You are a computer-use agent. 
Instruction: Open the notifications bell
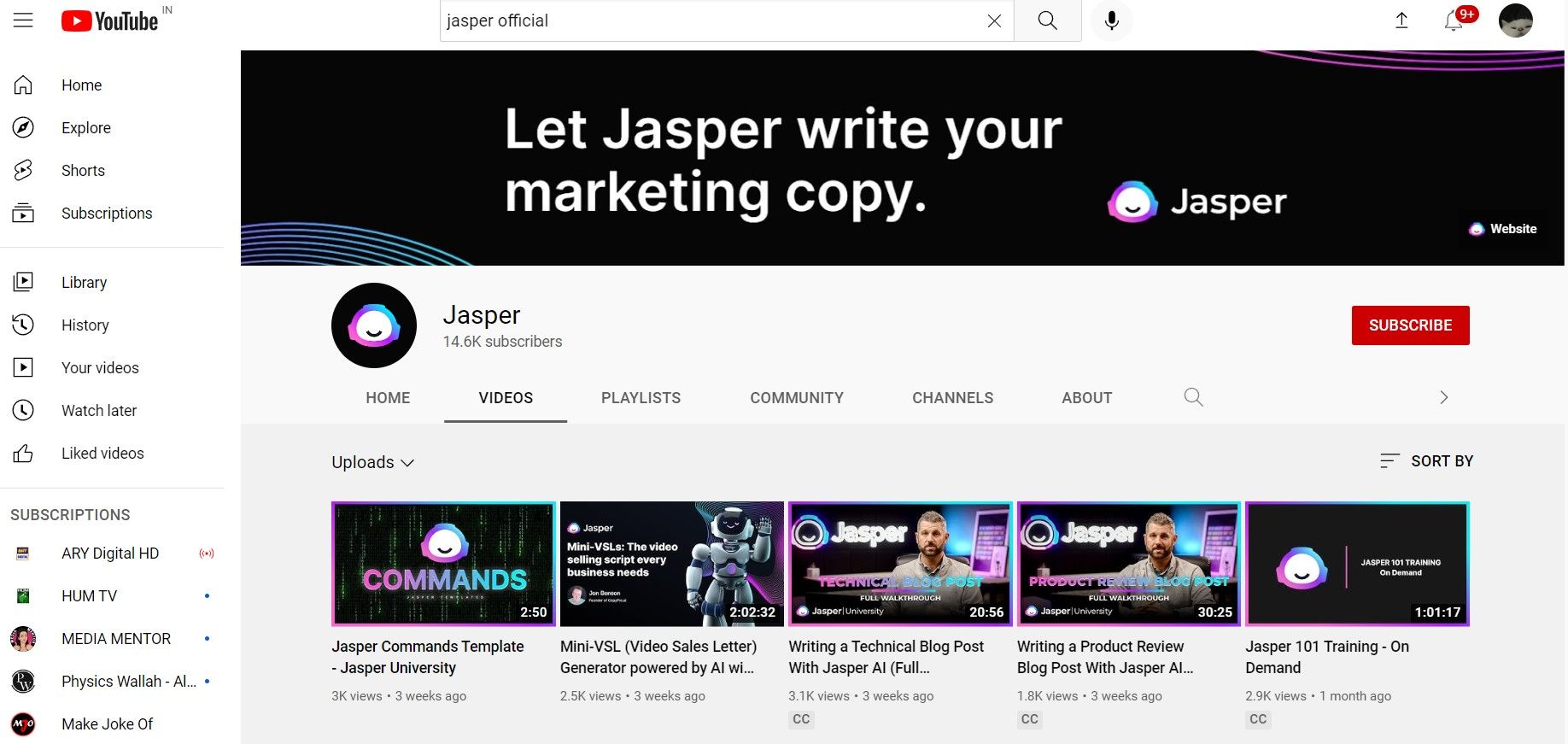[x=1454, y=21]
